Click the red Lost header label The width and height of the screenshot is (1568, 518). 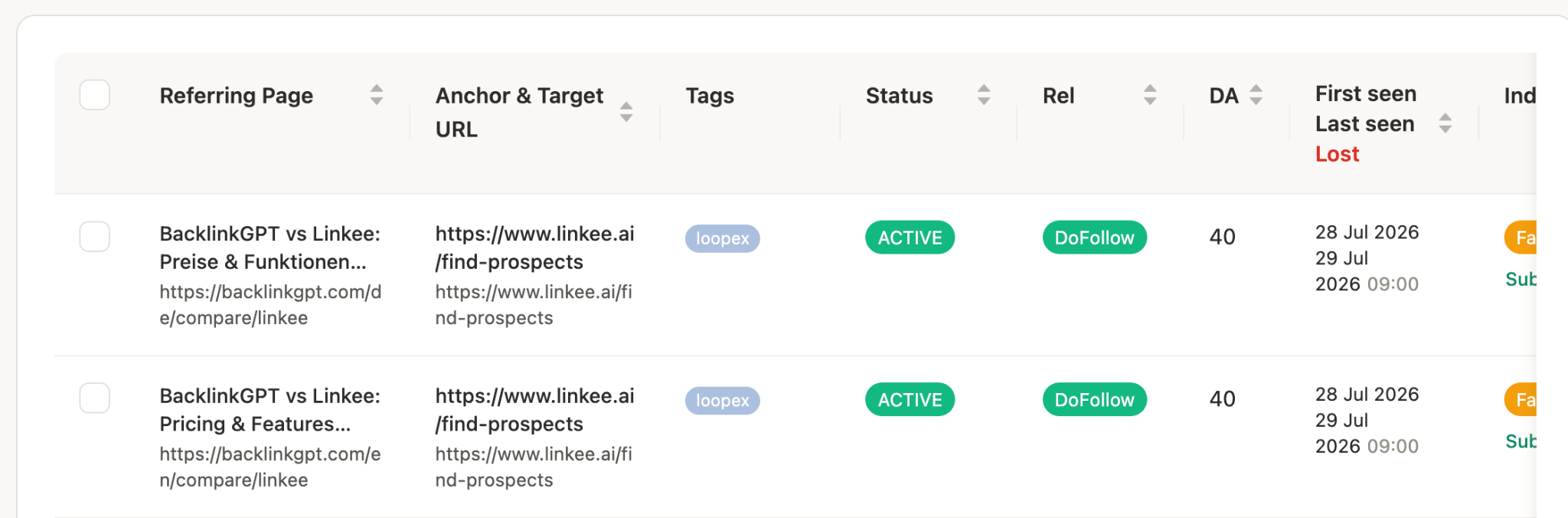point(1337,154)
